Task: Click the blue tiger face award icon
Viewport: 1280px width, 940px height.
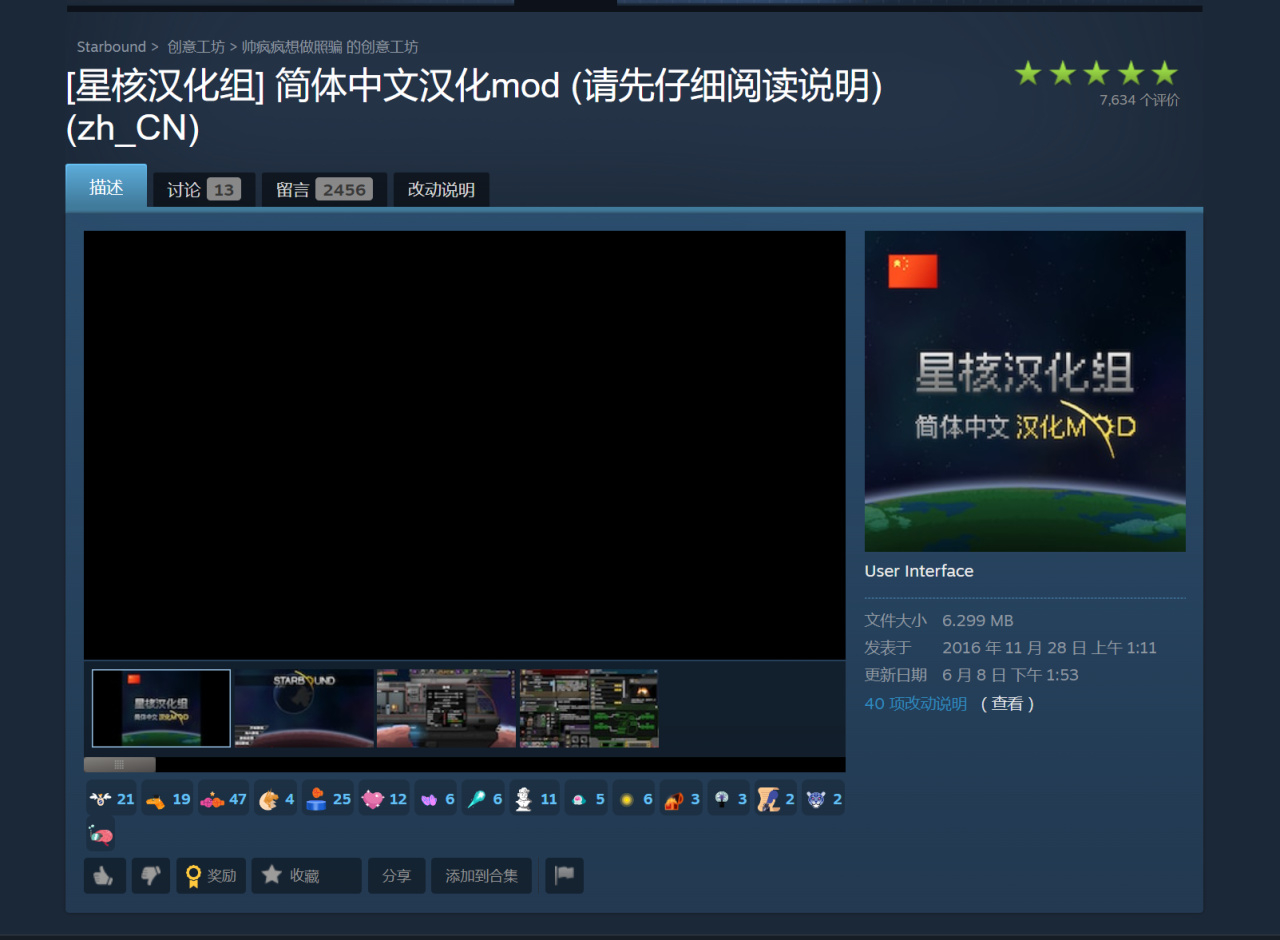Action: click(816, 799)
